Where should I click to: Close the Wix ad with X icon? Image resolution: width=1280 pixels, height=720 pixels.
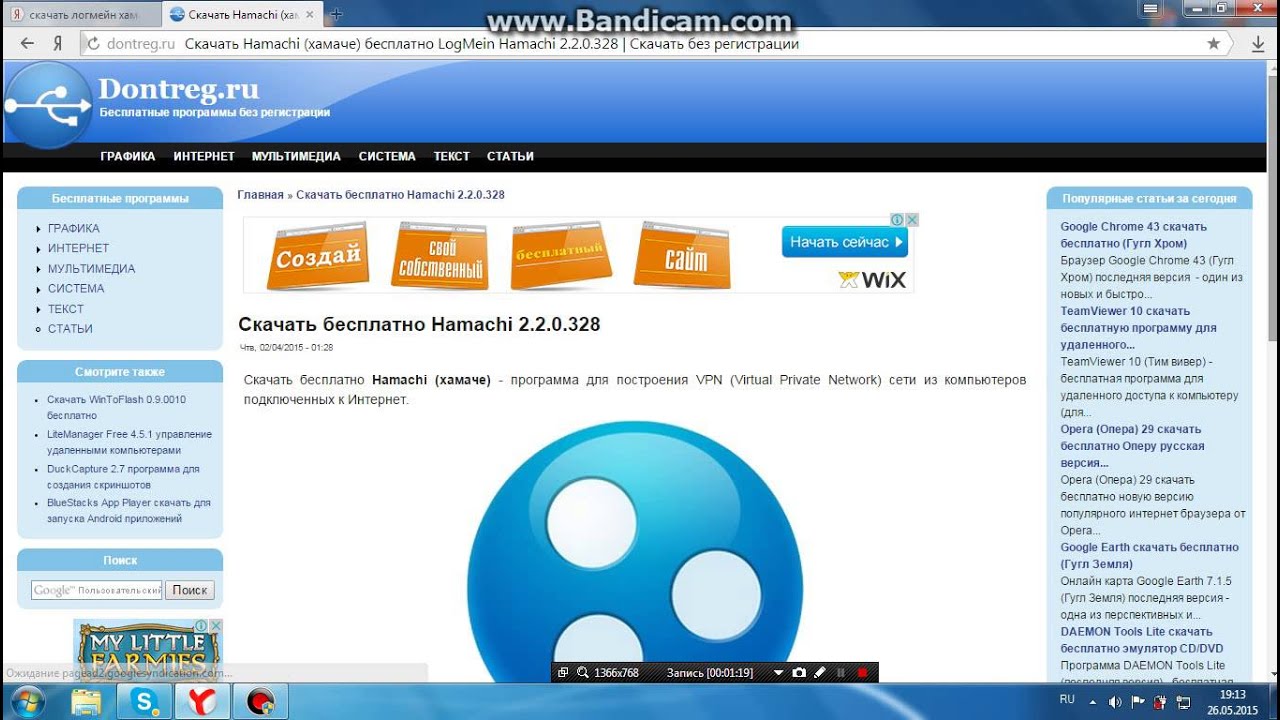[911, 220]
